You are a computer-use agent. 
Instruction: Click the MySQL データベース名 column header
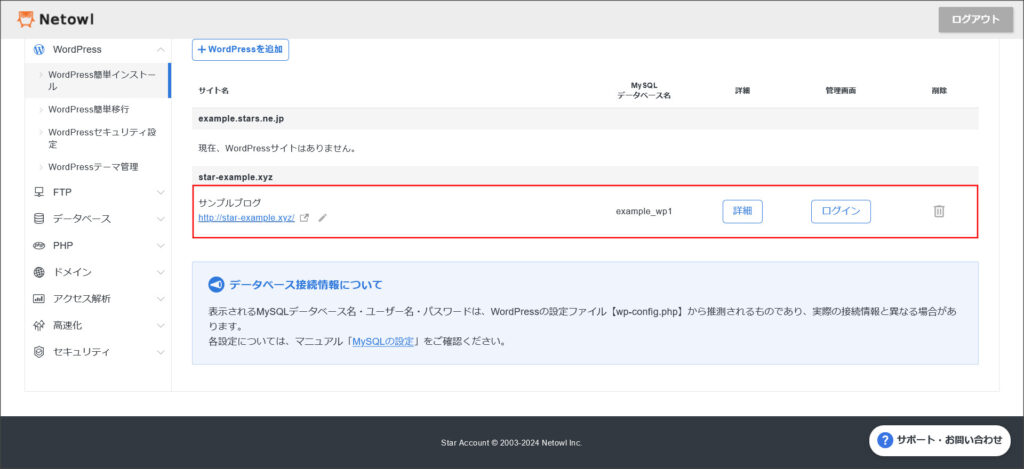click(x=644, y=91)
